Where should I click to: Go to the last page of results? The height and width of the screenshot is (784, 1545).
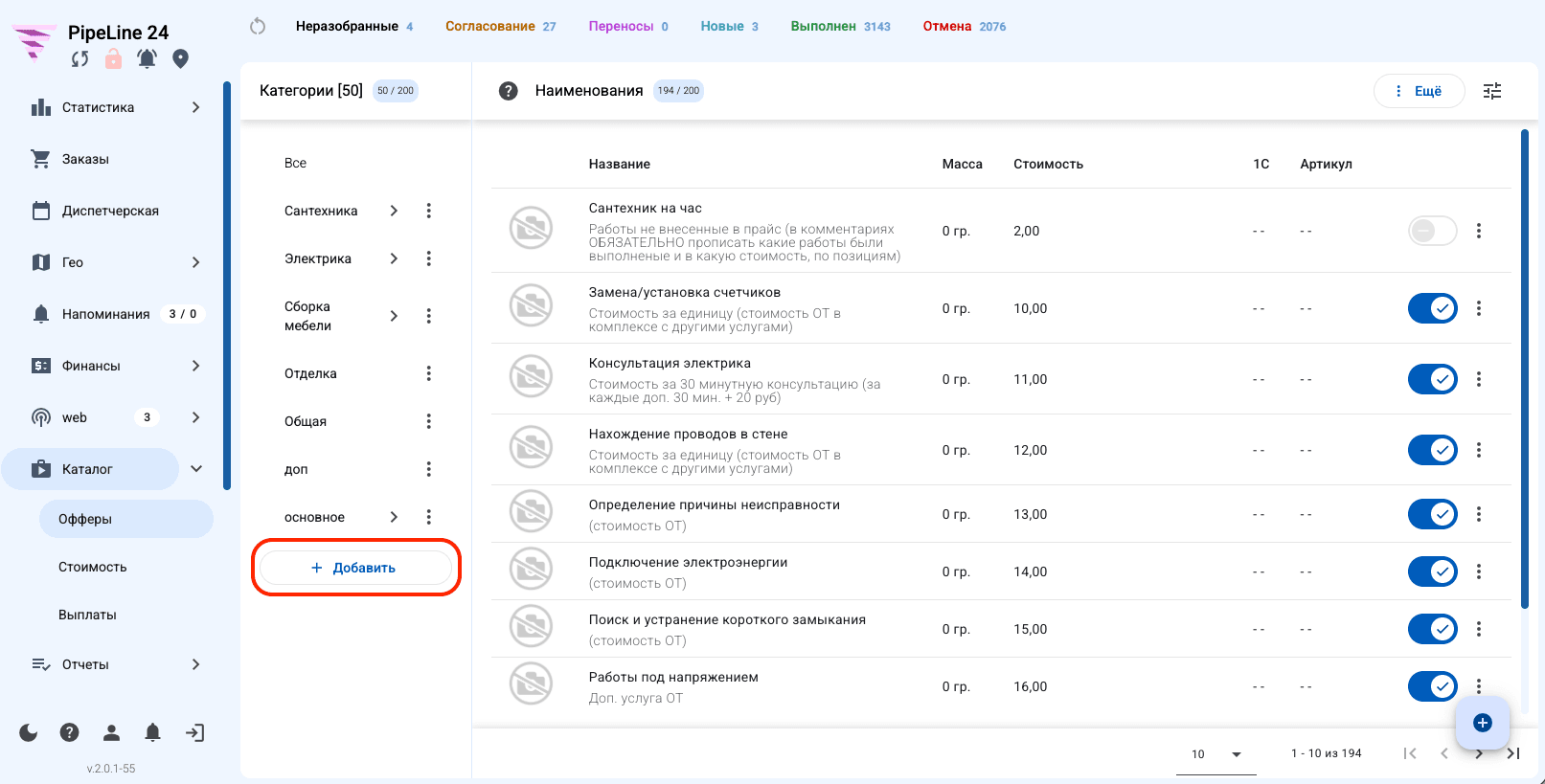(x=1513, y=753)
